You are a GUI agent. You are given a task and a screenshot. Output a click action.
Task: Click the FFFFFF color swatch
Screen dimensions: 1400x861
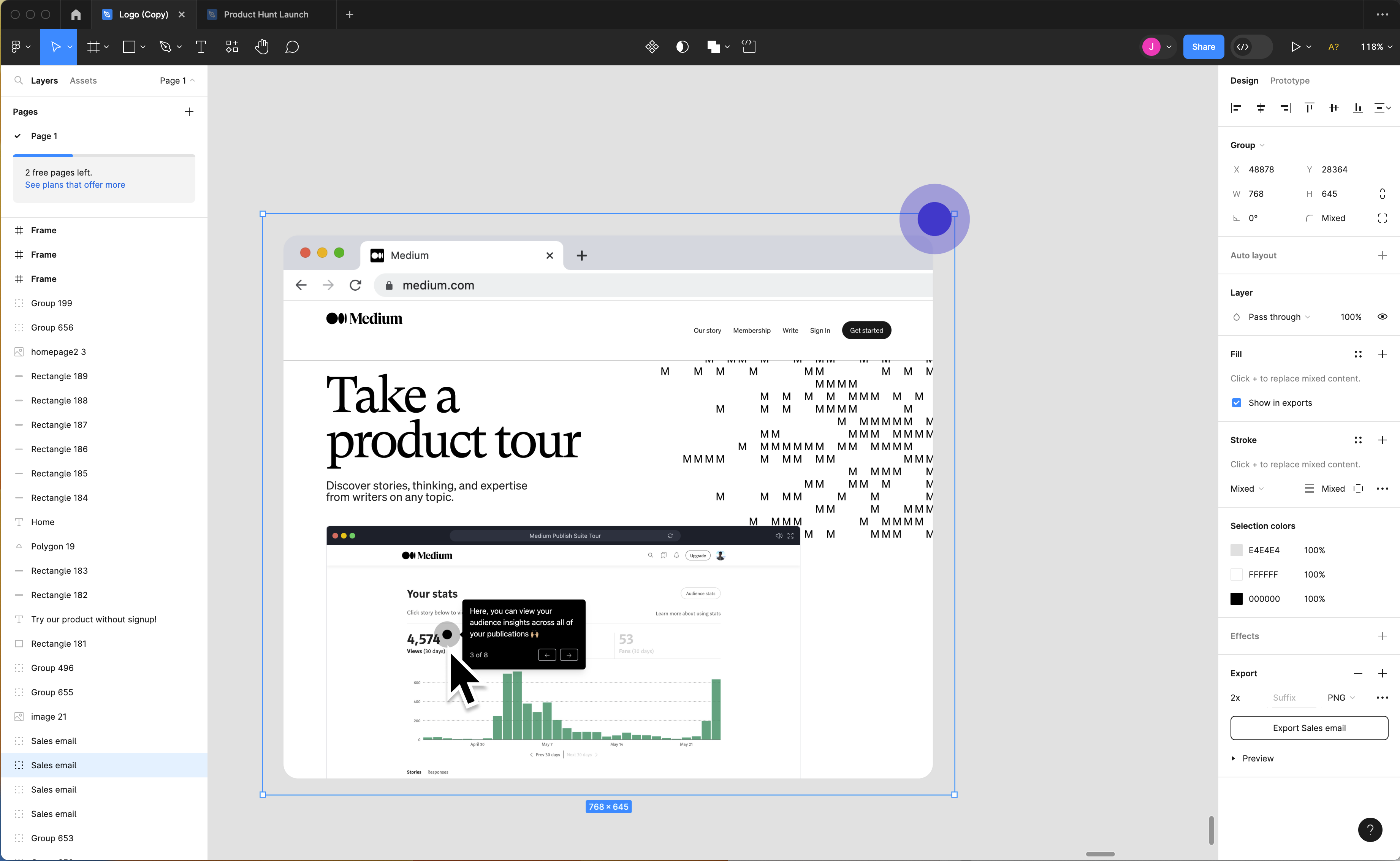tap(1237, 575)
